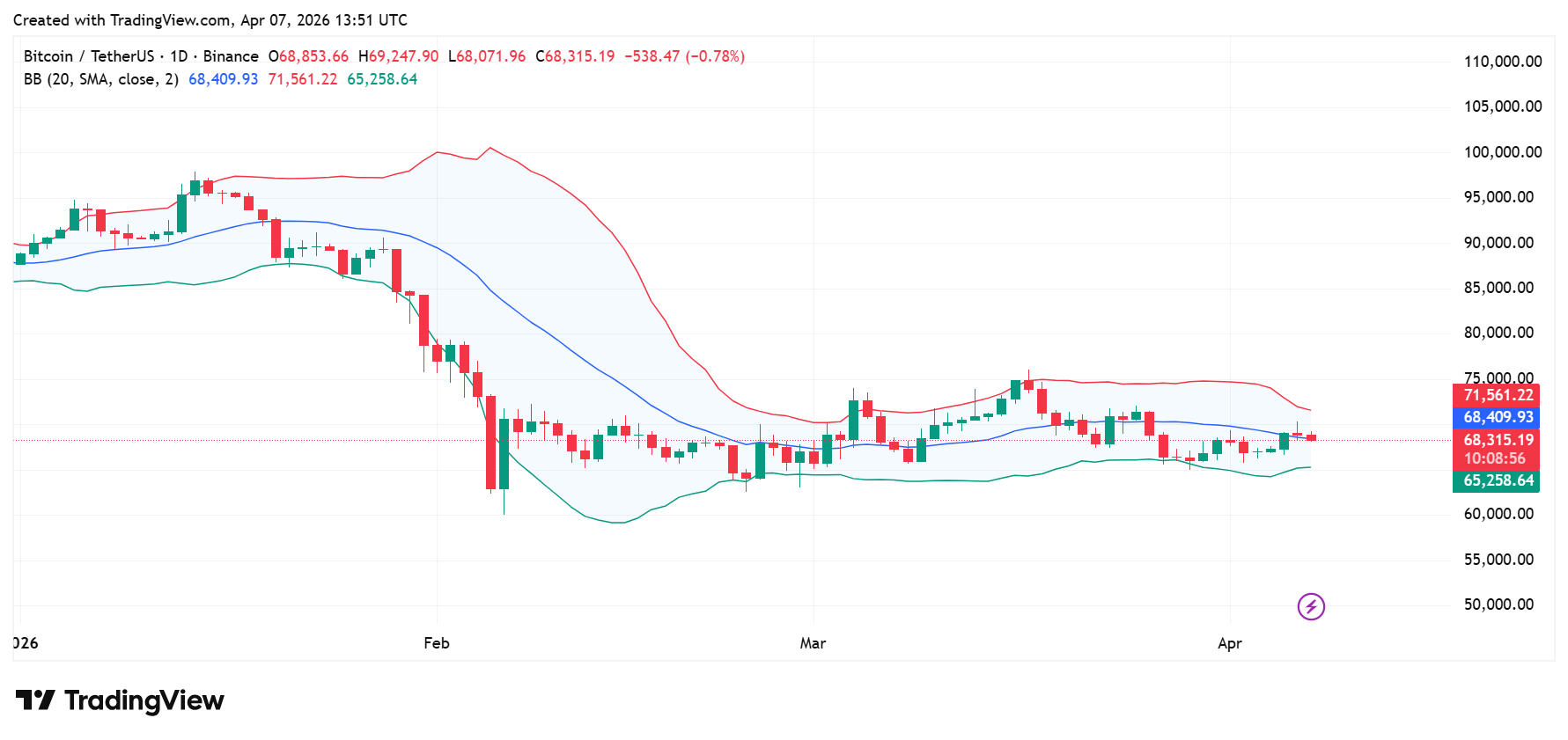Screen dimensions: 1568x740
Task: Click the Mar label on the time axis
Action: pyautogui.click(x=813, y=643)
